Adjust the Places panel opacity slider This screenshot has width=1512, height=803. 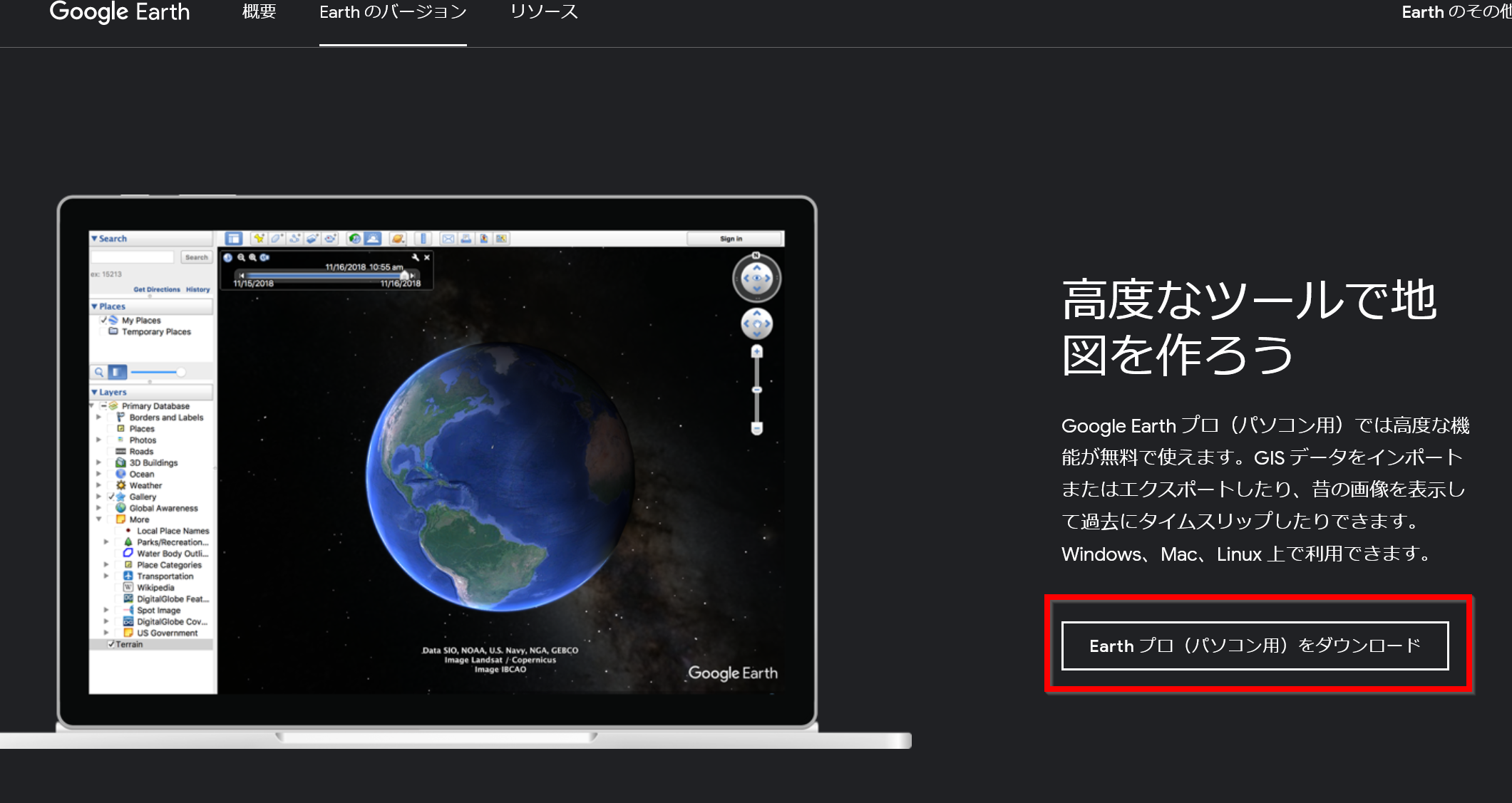pos(158,372)
